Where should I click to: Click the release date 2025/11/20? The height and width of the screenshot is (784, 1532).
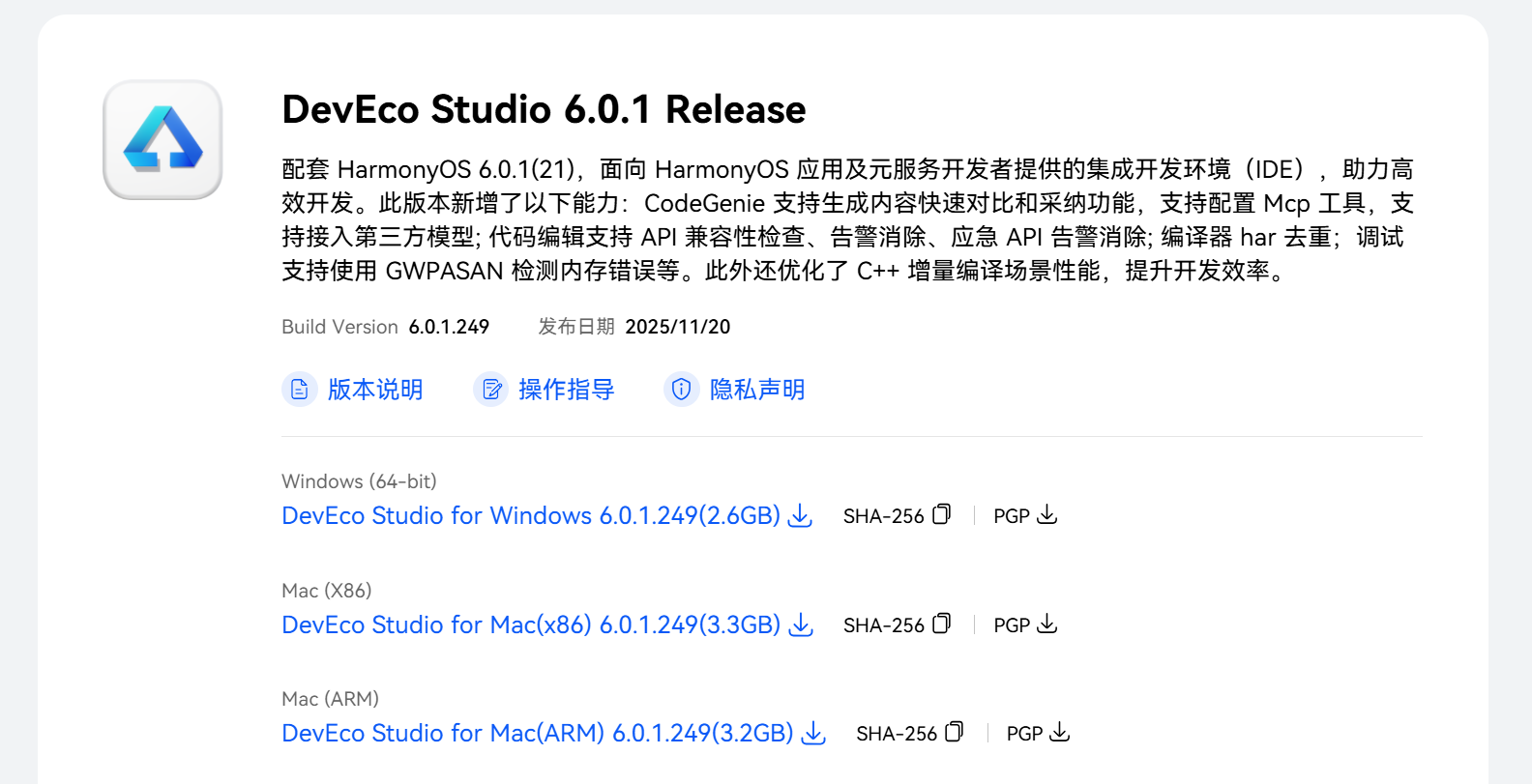(678, 327)
